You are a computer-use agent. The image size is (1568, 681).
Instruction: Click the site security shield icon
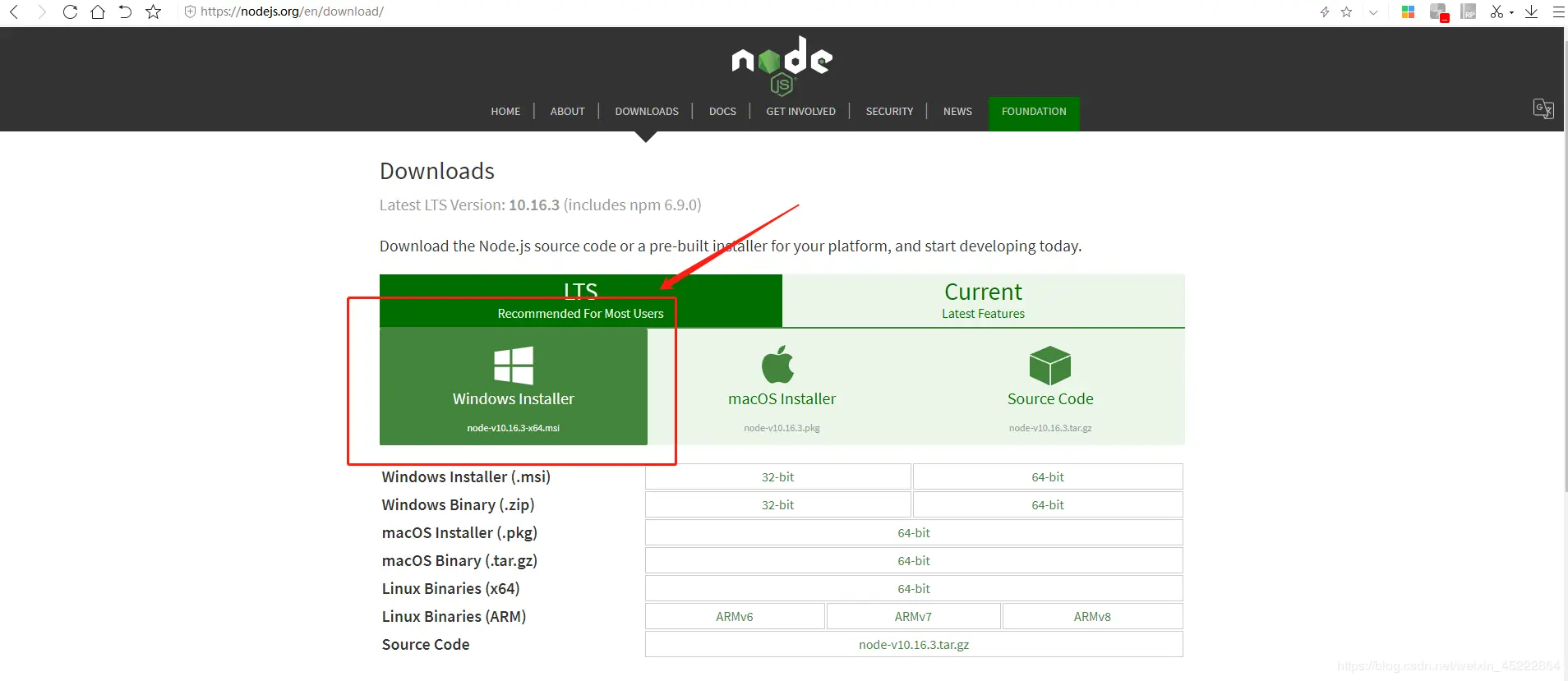tap(190, 12)
